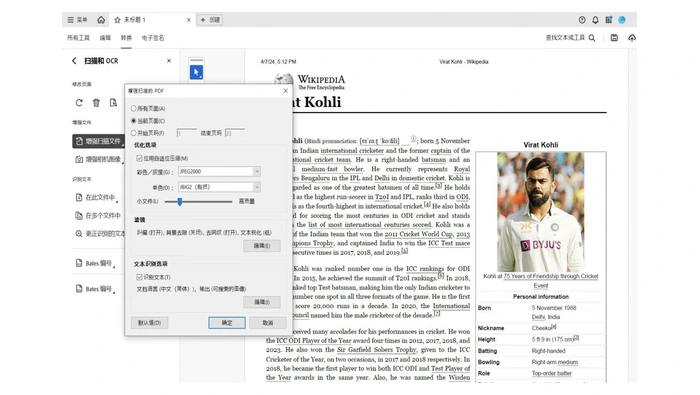700x395 pixels.
Task: Go back from 扫描和 OCR panel
Action: point(74,61)
